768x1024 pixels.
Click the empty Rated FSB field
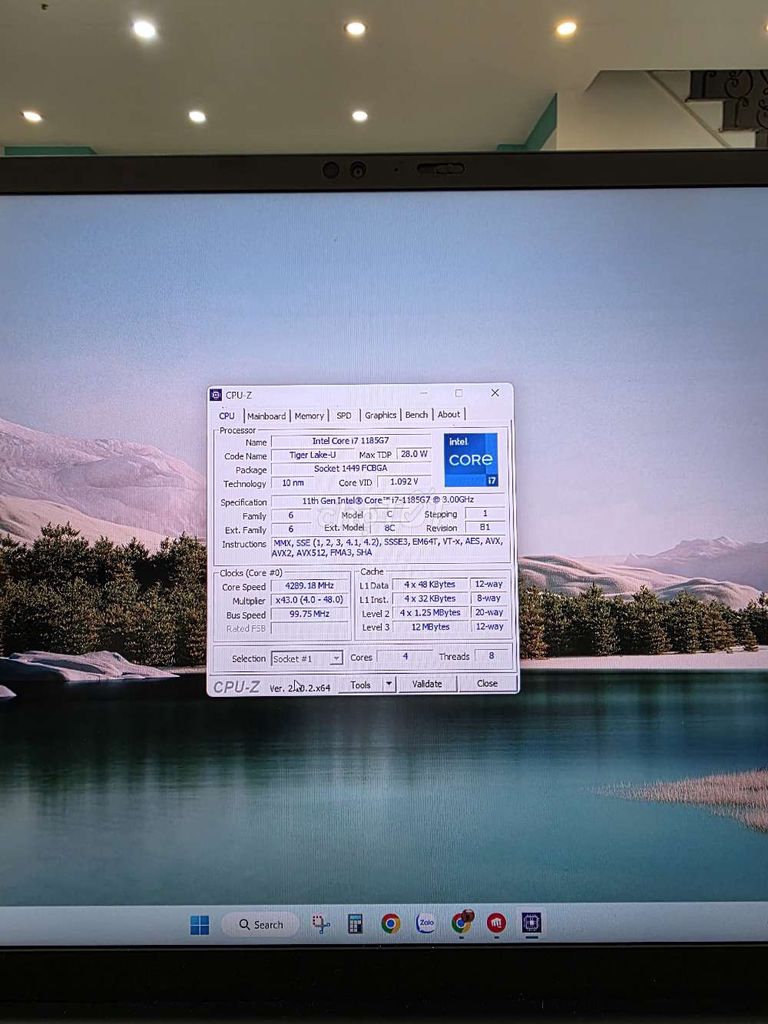(x=310, y=628)
